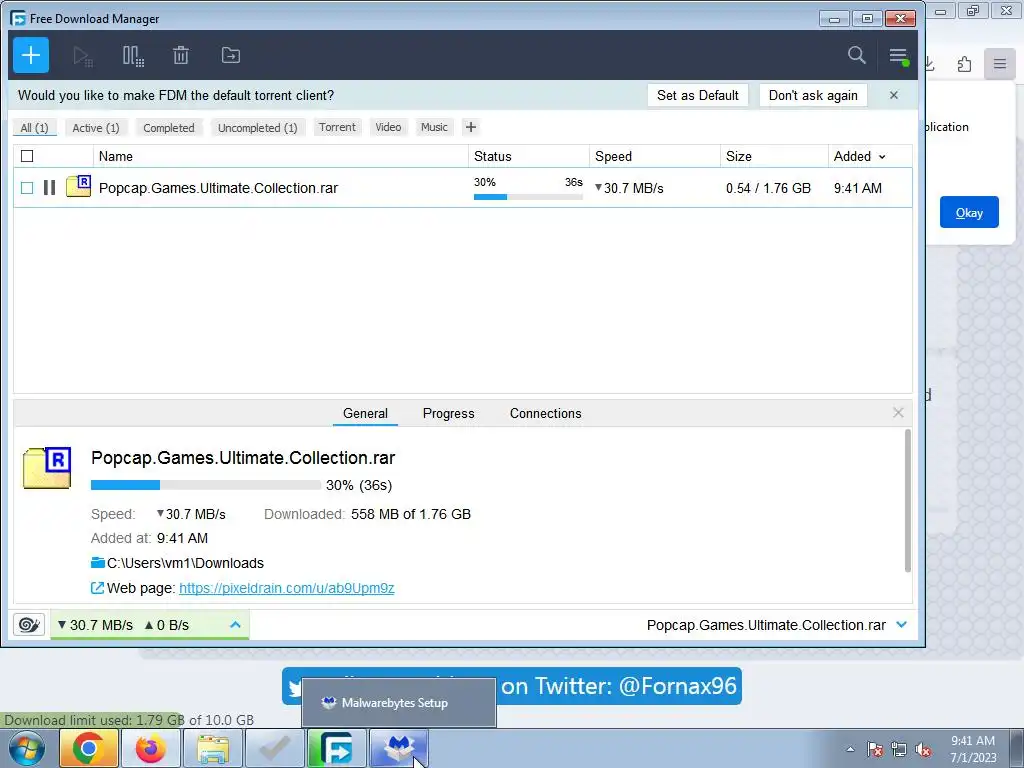Open browser extensions puzzle icon behind FDM
This screenshot has width=1024, height=768.
click(965, 64)
